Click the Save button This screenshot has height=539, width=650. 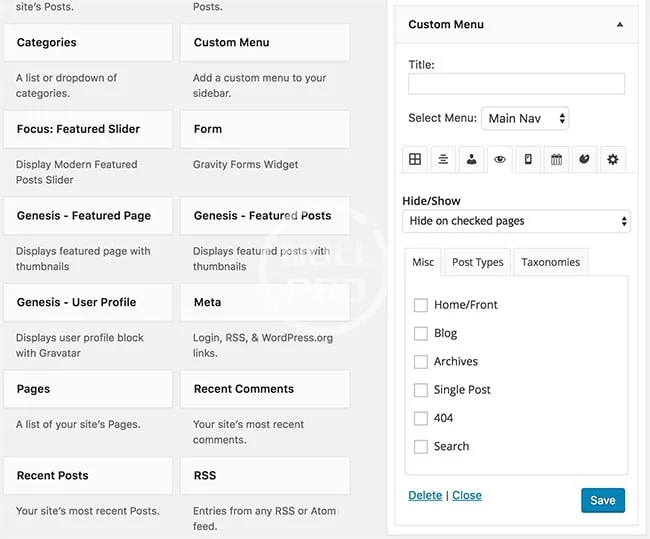(602, 500)
